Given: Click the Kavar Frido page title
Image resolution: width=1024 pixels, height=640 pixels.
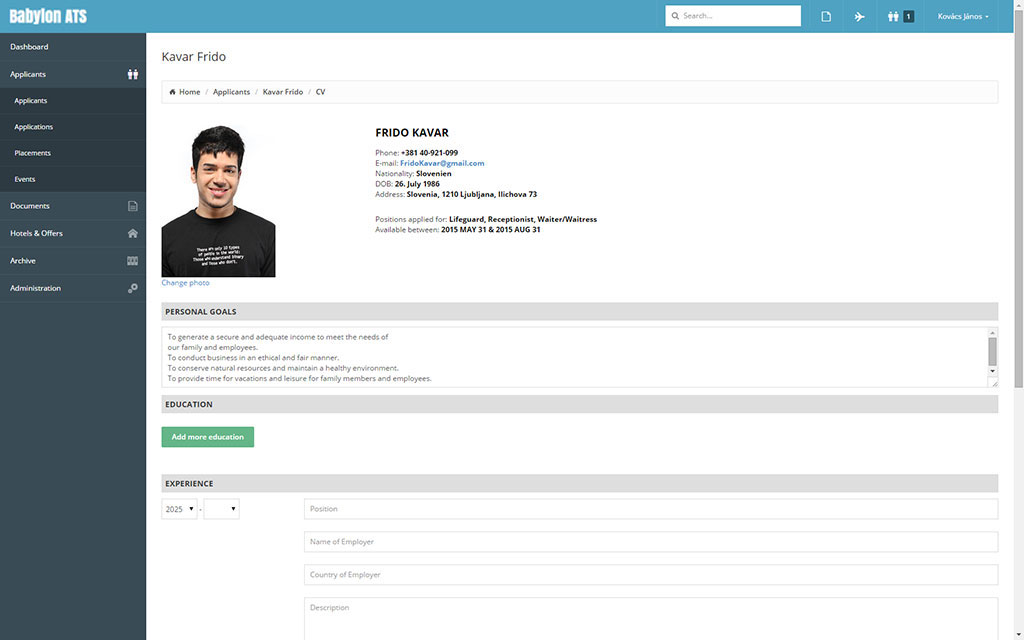Looking at the screenshot, I should pyautogui.click(x=193, y=57).
